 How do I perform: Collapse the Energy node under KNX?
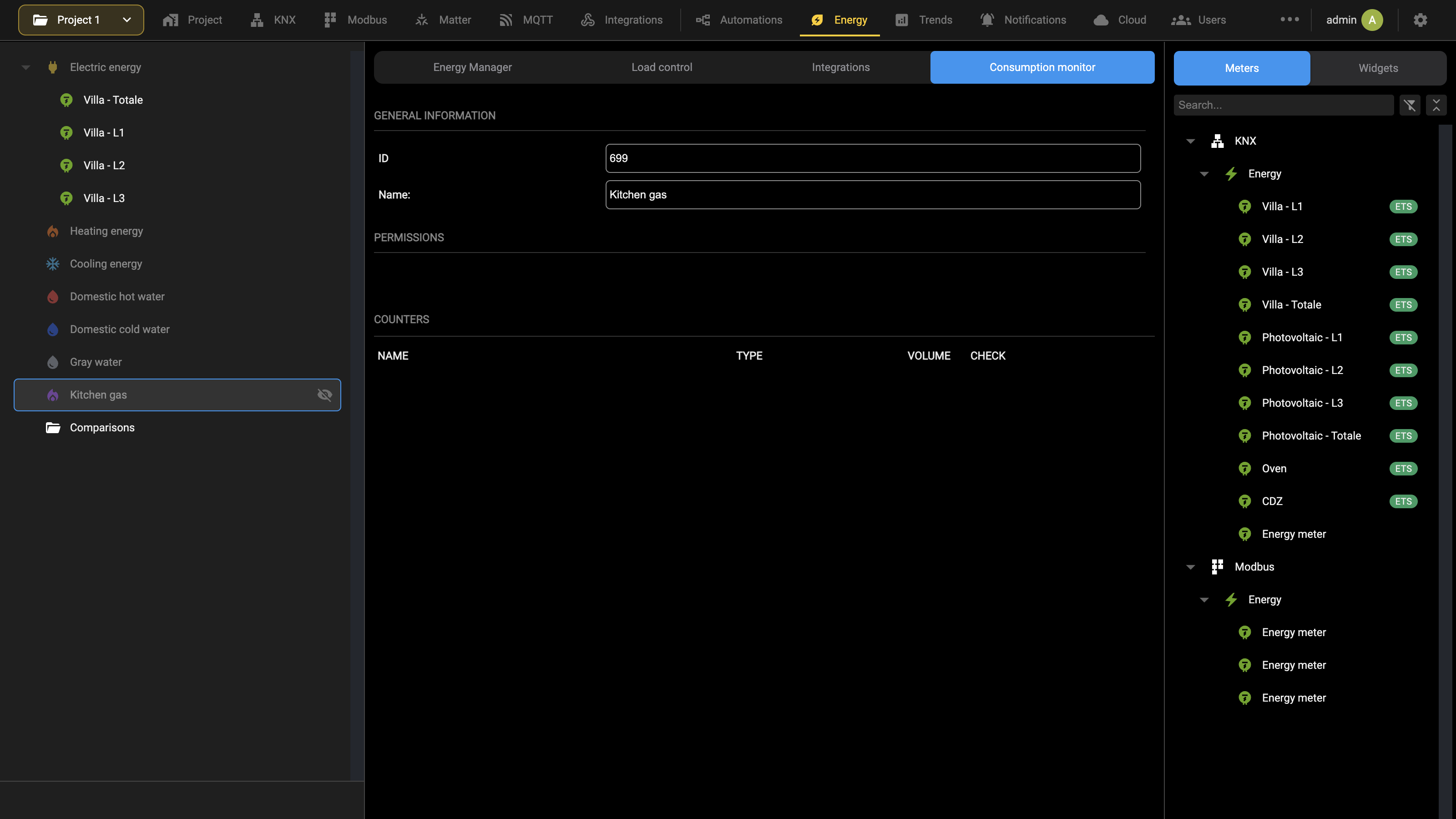[1204, 173]
